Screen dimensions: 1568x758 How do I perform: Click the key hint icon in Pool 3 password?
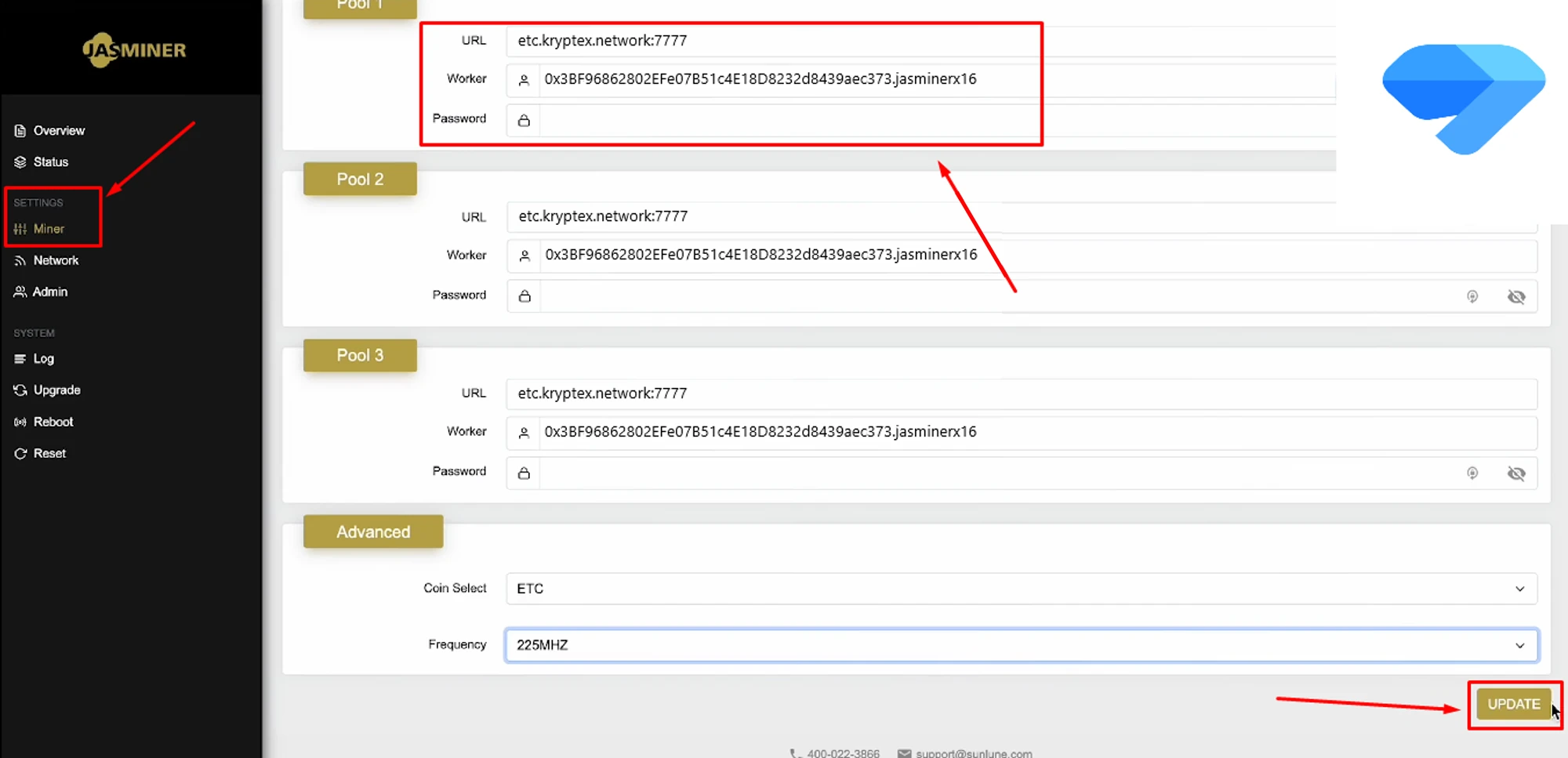point(1472,473)
